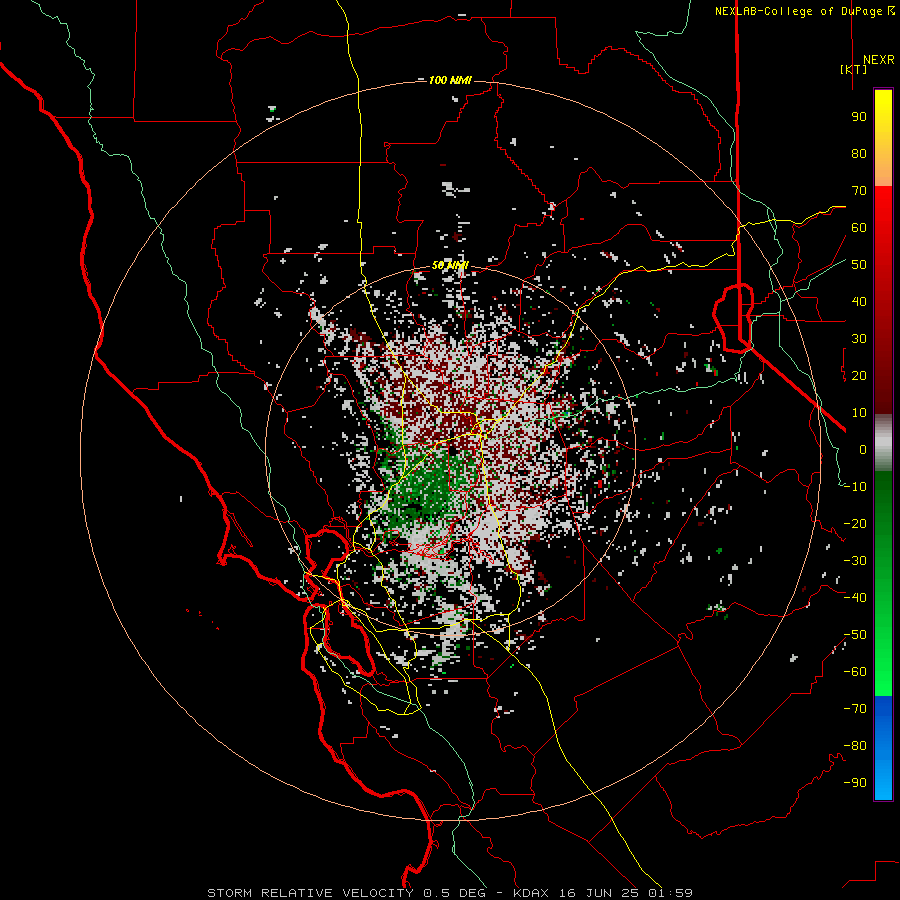The height and width of the screenshot is (900, 900).
Task: Click the 0 value on velocity scale
Action: tap(863, 449)
